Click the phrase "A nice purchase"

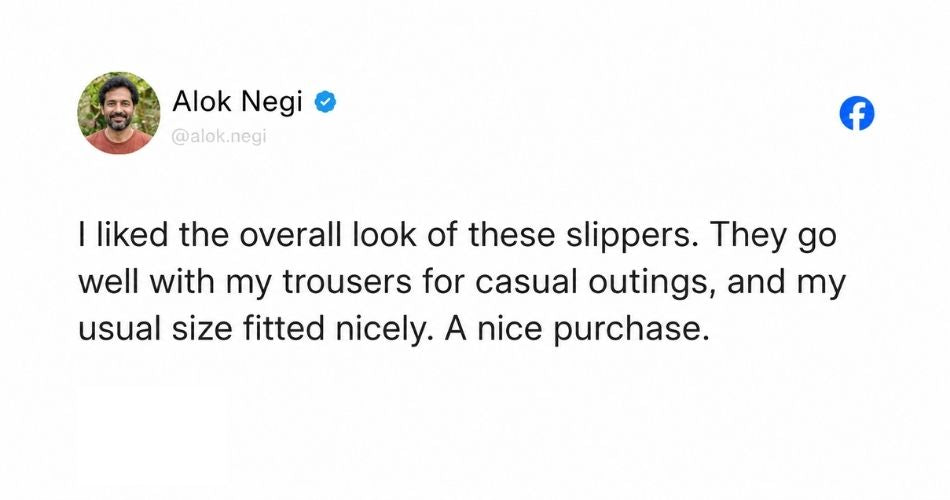577,329
